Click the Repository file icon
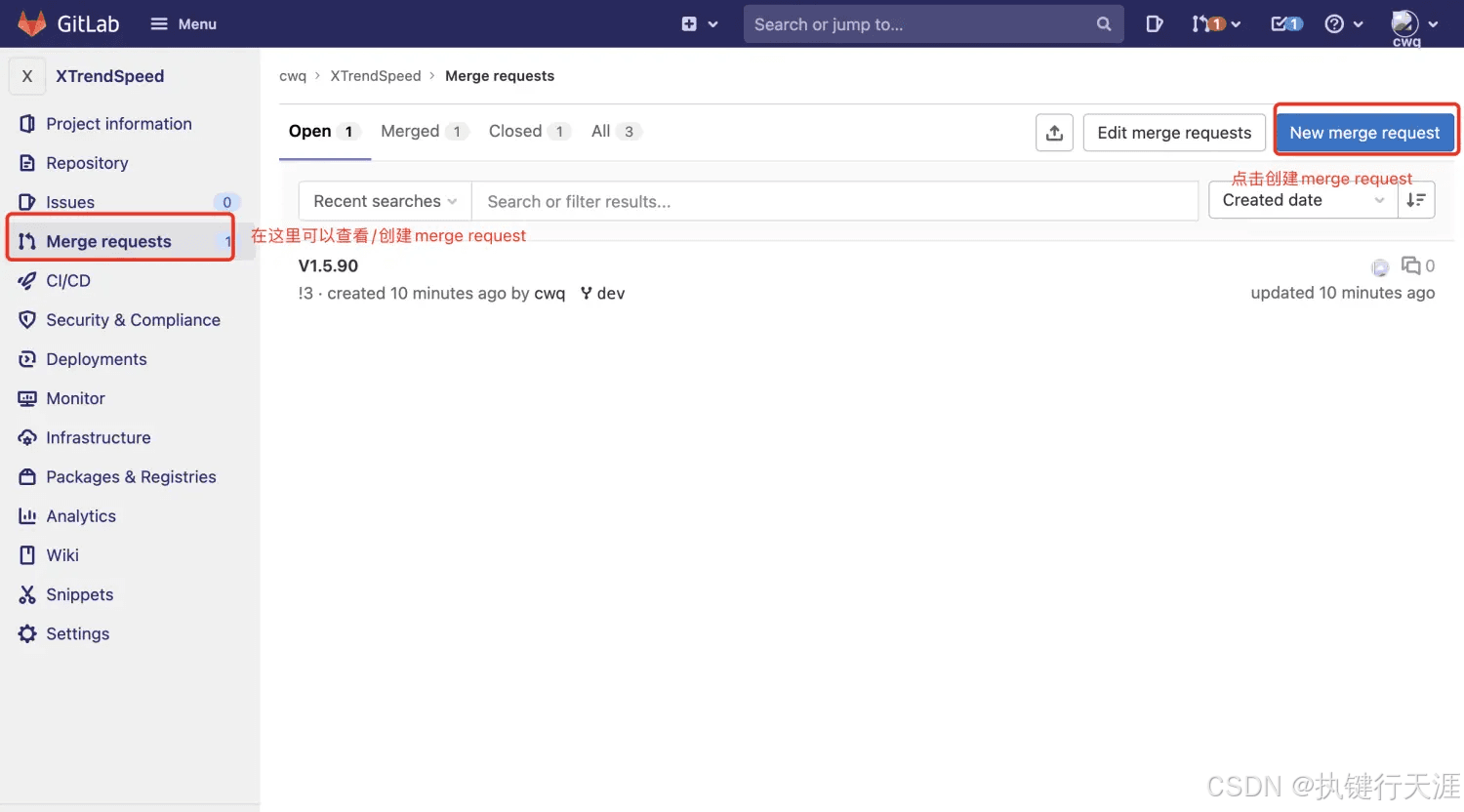The image size is (1464, 812). 27,163
